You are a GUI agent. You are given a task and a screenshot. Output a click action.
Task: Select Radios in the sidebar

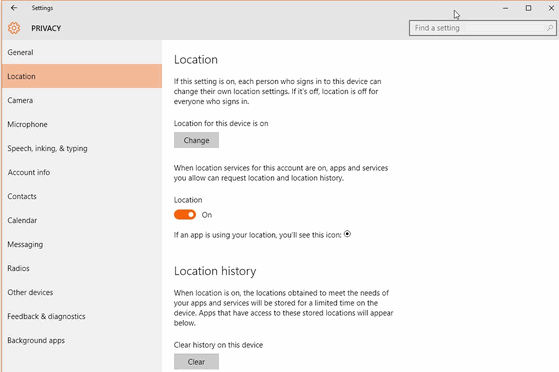click(82, 268)
